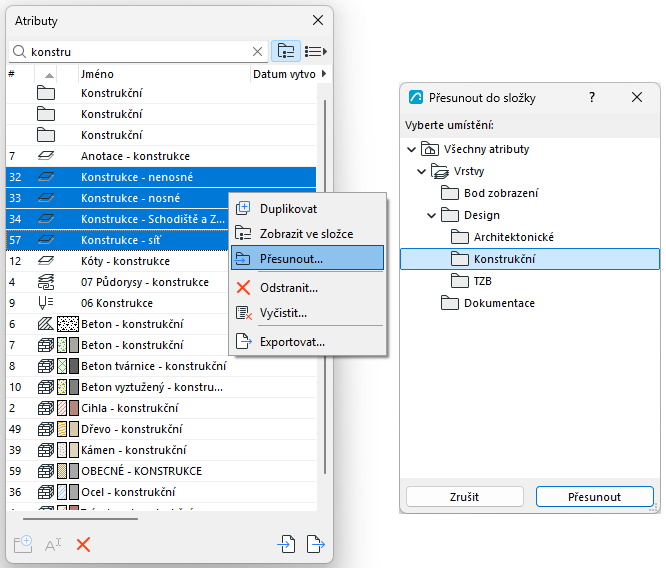Clear the konstru search text
666x568 pixels.
click(x=257, y=52)
